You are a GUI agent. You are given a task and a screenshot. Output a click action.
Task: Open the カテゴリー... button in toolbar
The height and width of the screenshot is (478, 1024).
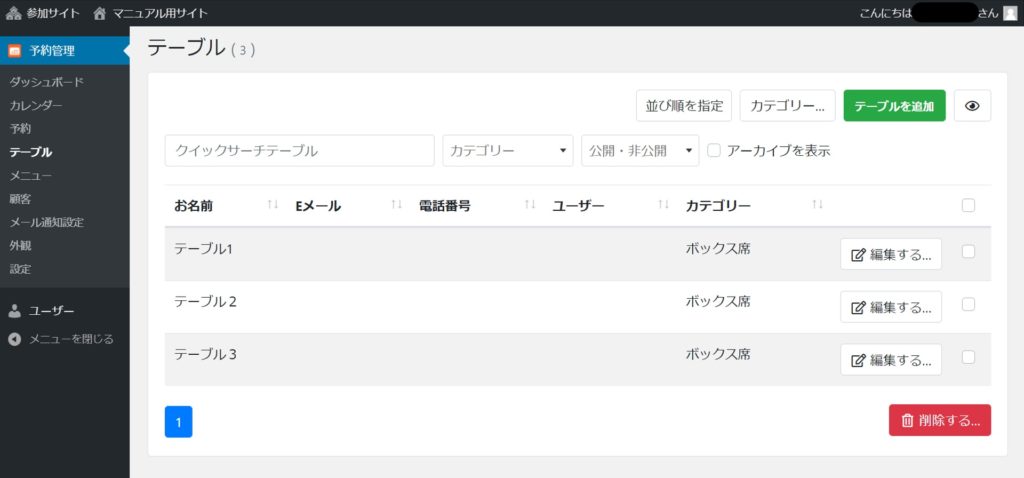787,106
